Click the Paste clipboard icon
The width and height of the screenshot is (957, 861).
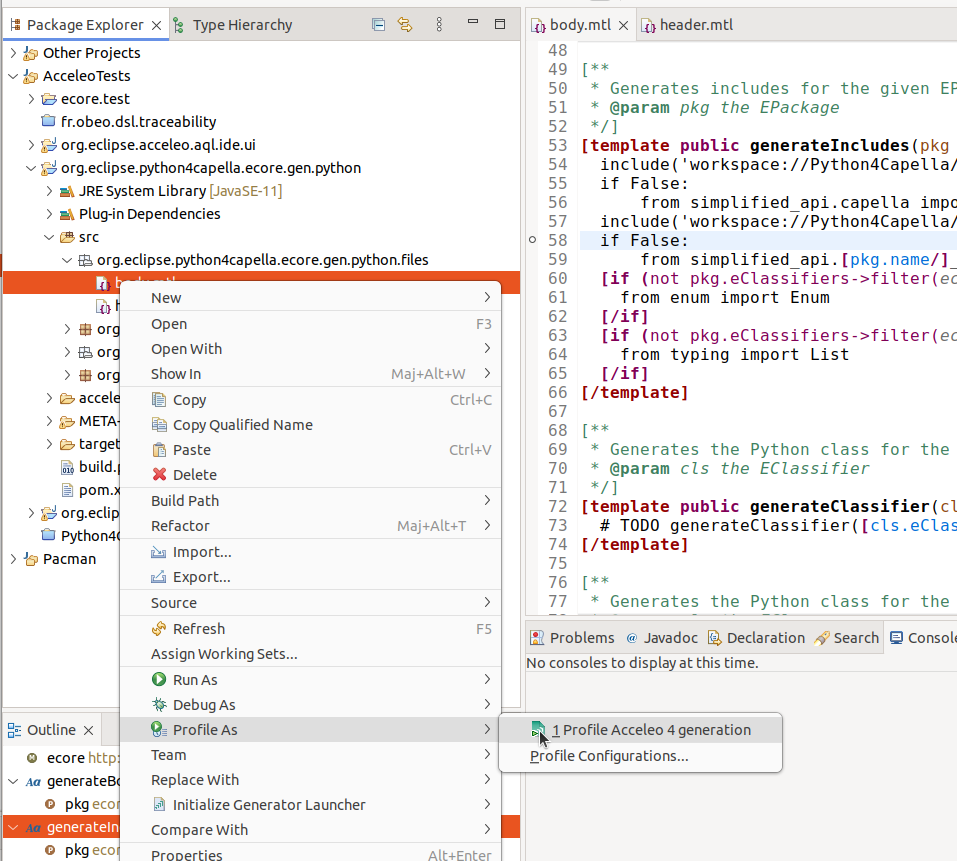[x=159, y=450]
